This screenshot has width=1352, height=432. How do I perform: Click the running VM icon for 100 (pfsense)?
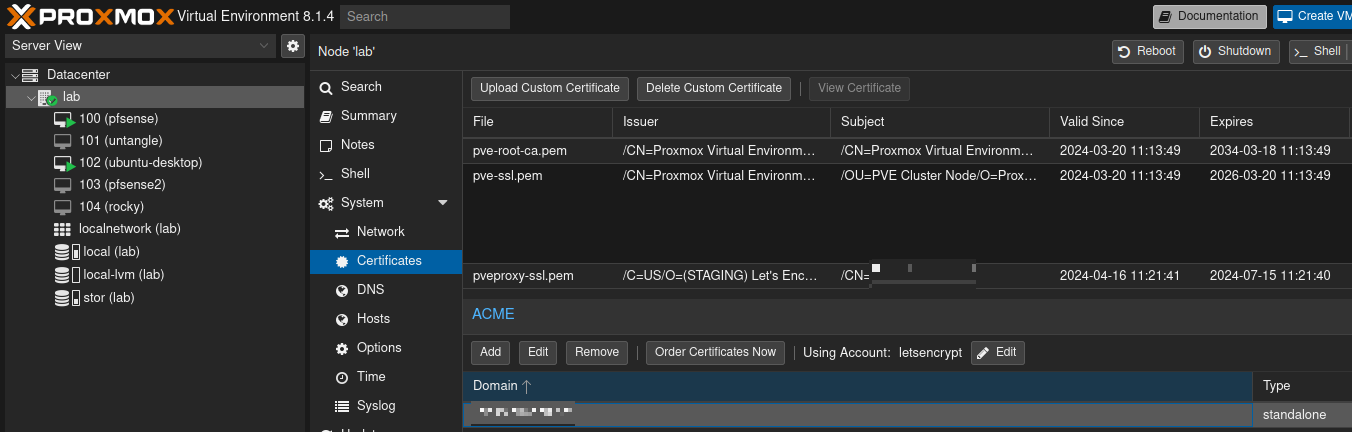(64, 119)
